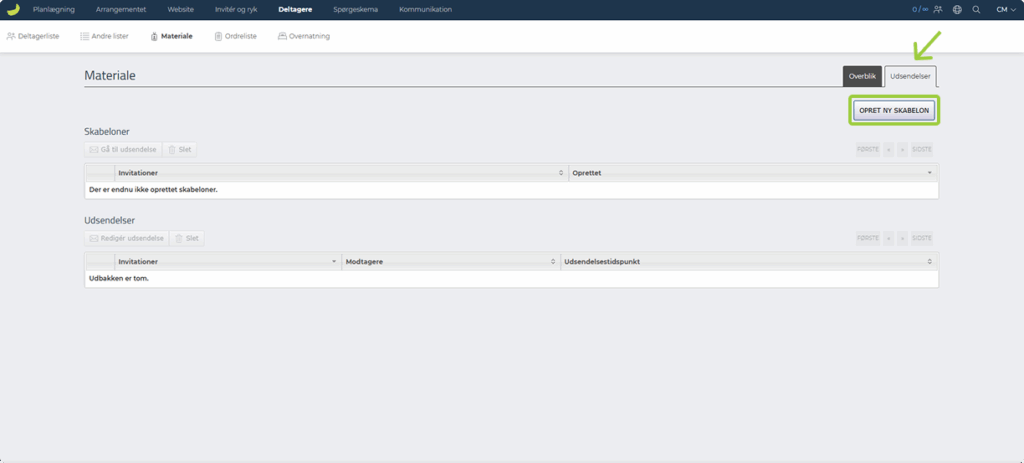Switch to the Overblik tab
1024x463 pixels.
(x=862, y=76)
